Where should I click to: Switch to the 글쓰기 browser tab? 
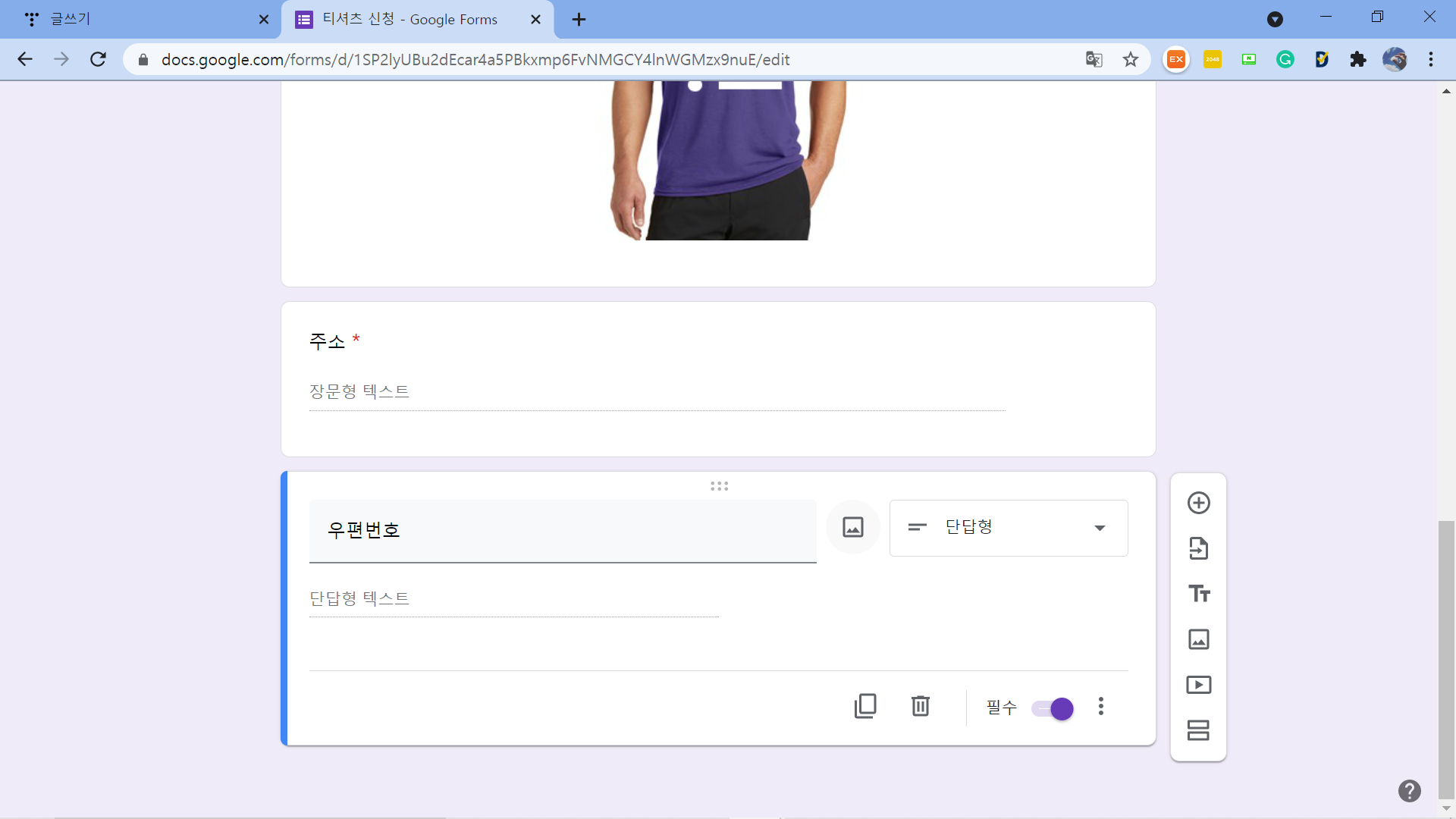point(140,19)
